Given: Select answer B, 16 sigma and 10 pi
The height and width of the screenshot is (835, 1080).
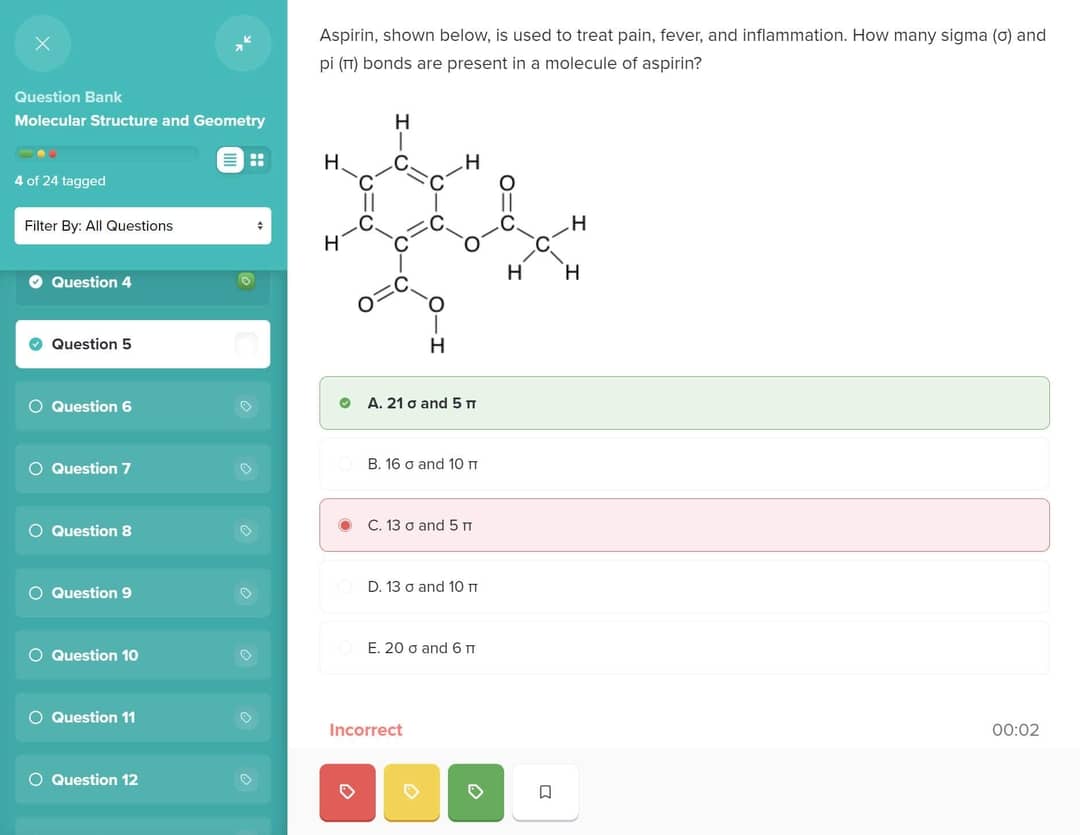Looking at the screenshot, I should [x=684, y=463].
